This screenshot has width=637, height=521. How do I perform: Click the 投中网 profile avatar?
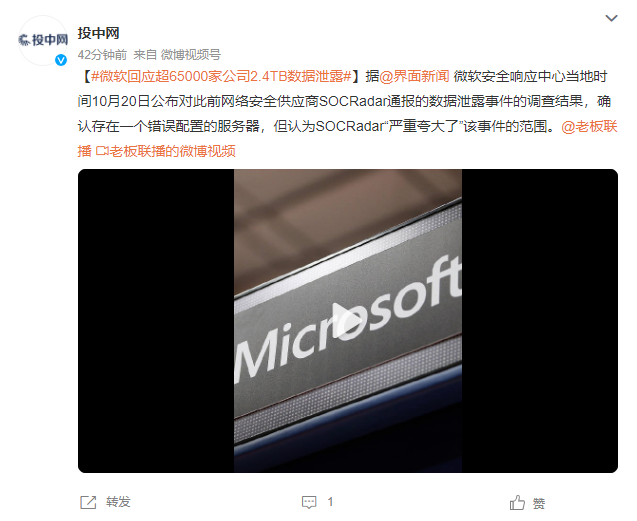[x=43, y=40]
